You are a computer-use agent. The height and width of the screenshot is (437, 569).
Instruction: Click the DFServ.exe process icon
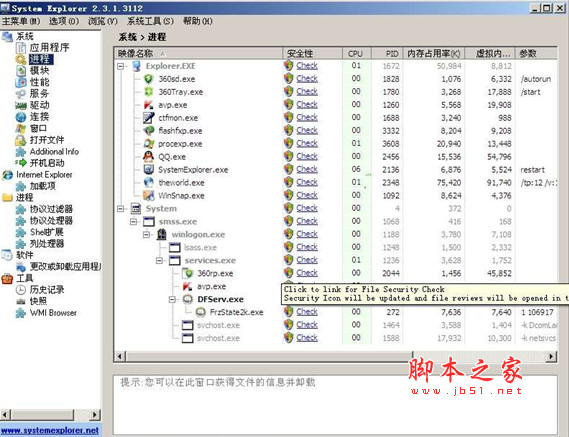coord(188,299)
